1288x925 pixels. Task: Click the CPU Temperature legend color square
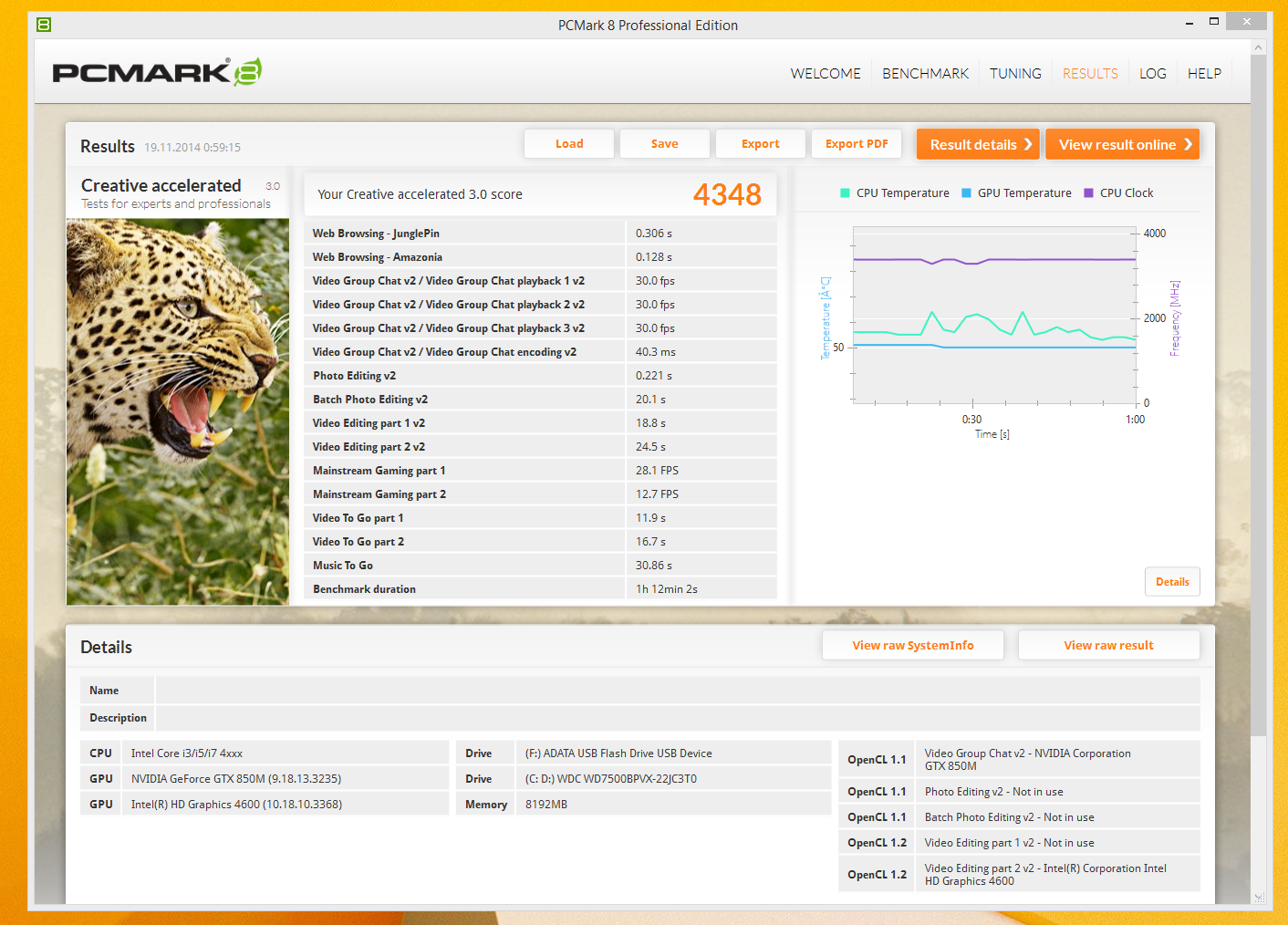click(845, 193)
